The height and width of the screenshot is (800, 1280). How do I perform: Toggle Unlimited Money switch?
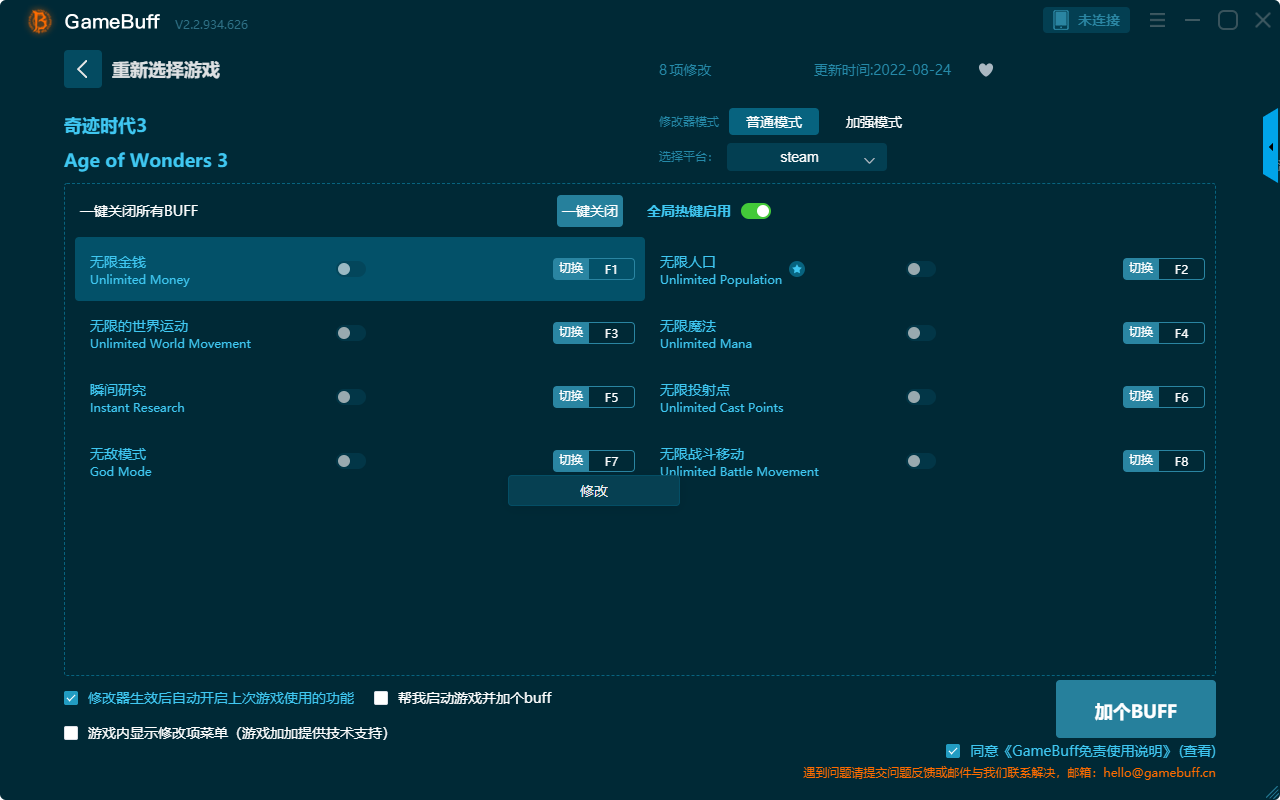tap(351, 269)
